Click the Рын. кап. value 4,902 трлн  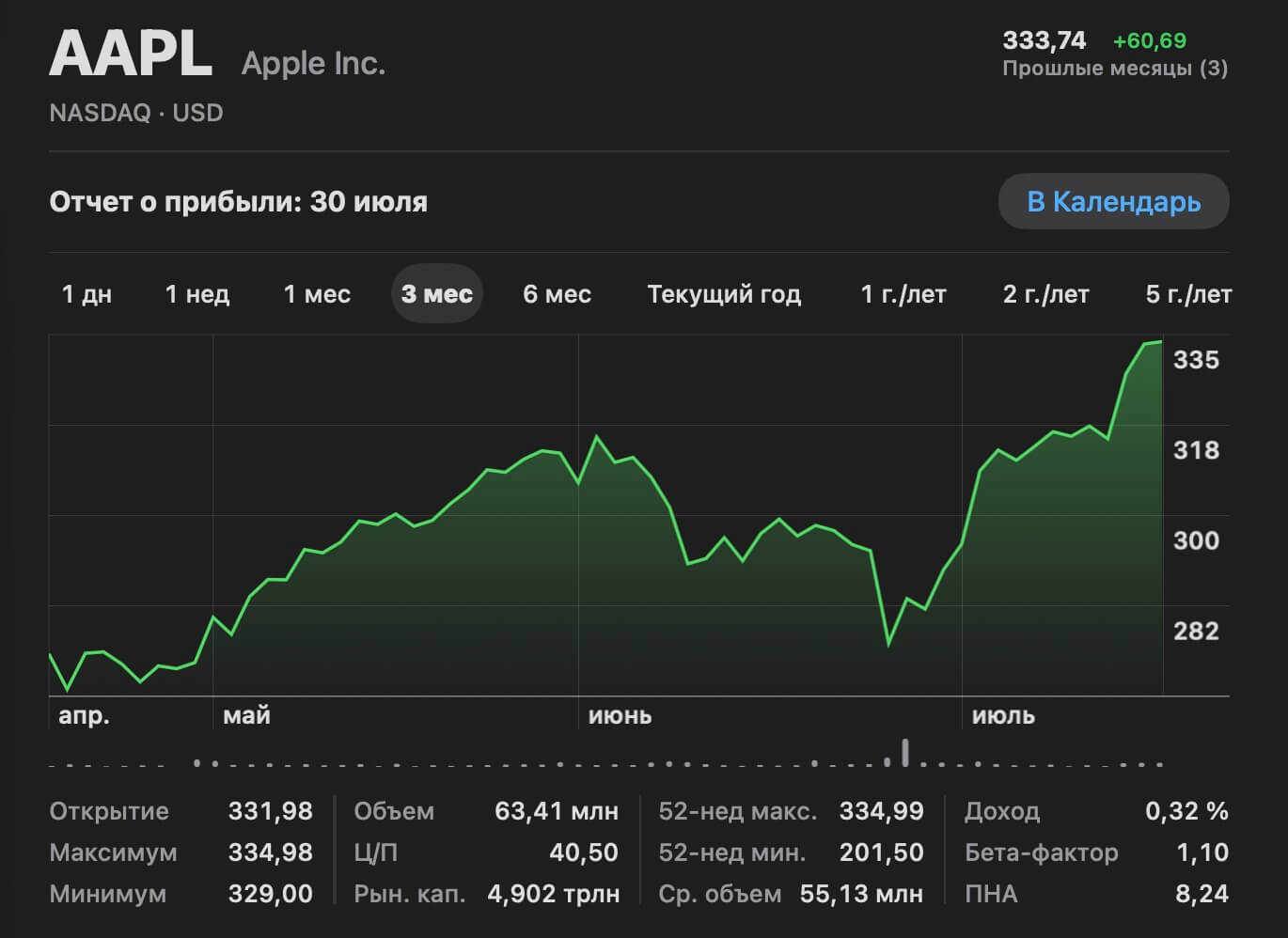553,893
